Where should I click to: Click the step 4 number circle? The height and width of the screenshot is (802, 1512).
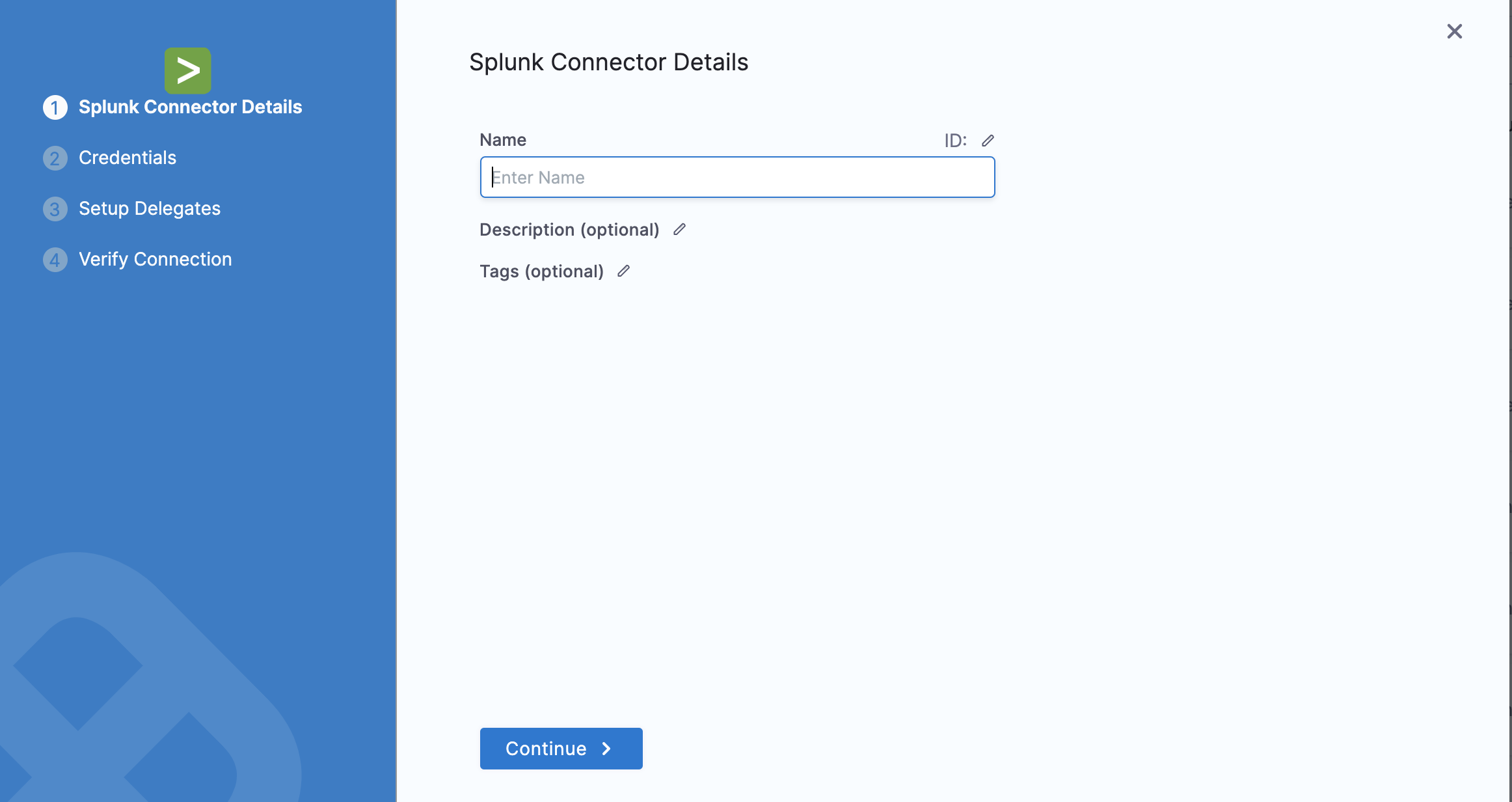pyautogui.click(x=55, y=260)
